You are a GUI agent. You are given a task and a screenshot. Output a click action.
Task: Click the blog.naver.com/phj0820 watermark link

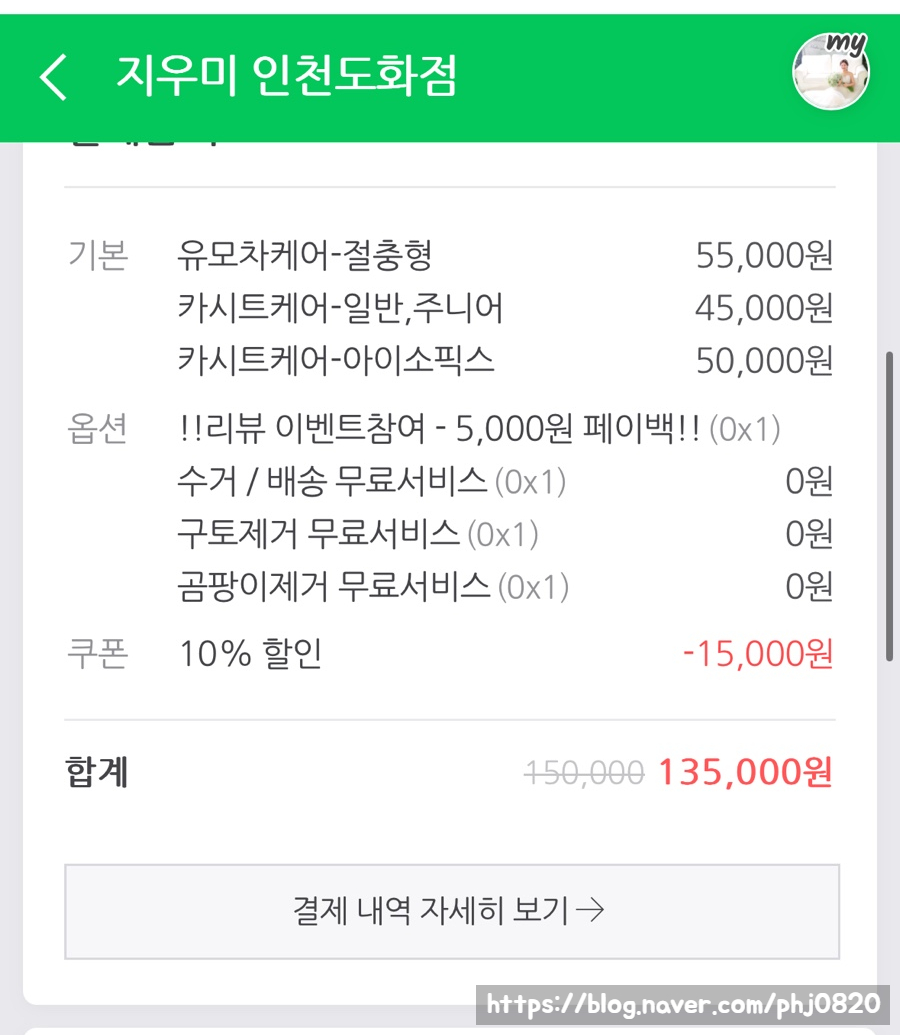pos(684,1003)
